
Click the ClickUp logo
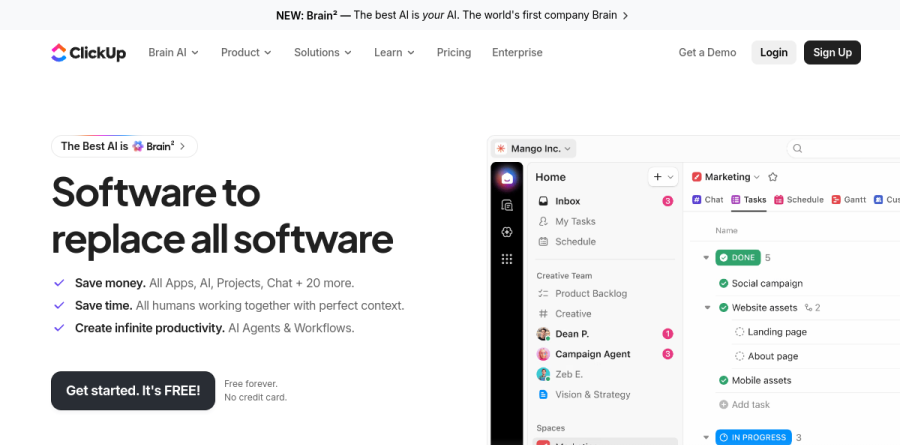[x=88, y=53]
